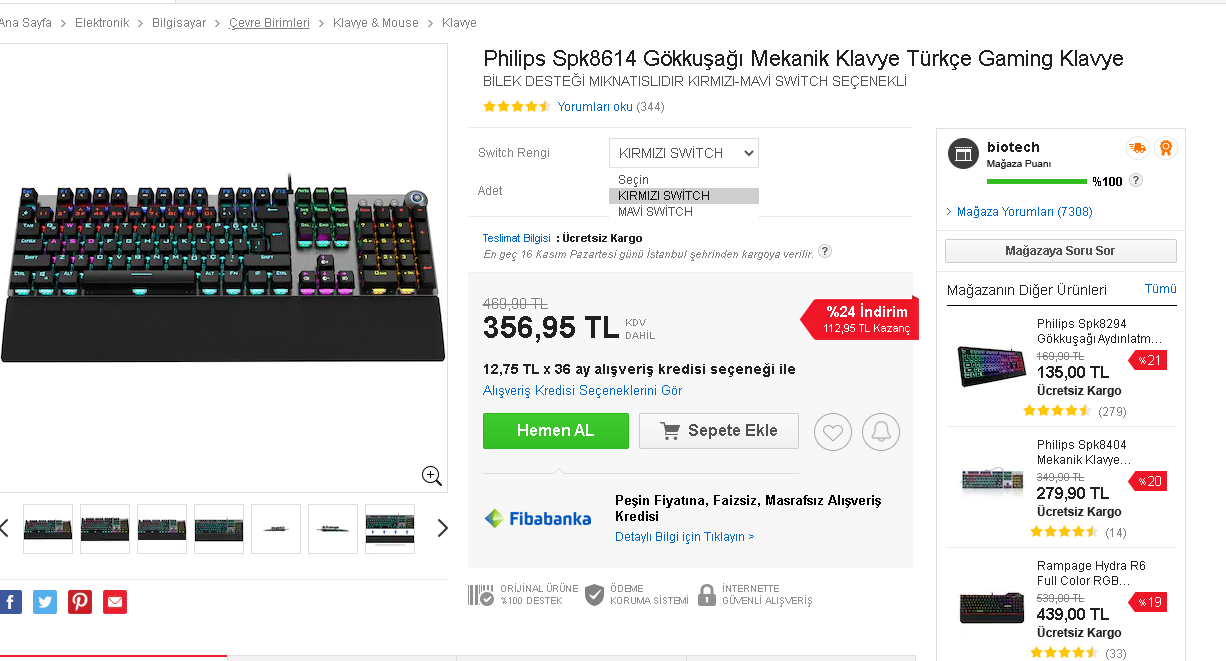This screenshot has height=661, width=1226.
Task: Click the green Hemen AL button
Action: [555, 431]
